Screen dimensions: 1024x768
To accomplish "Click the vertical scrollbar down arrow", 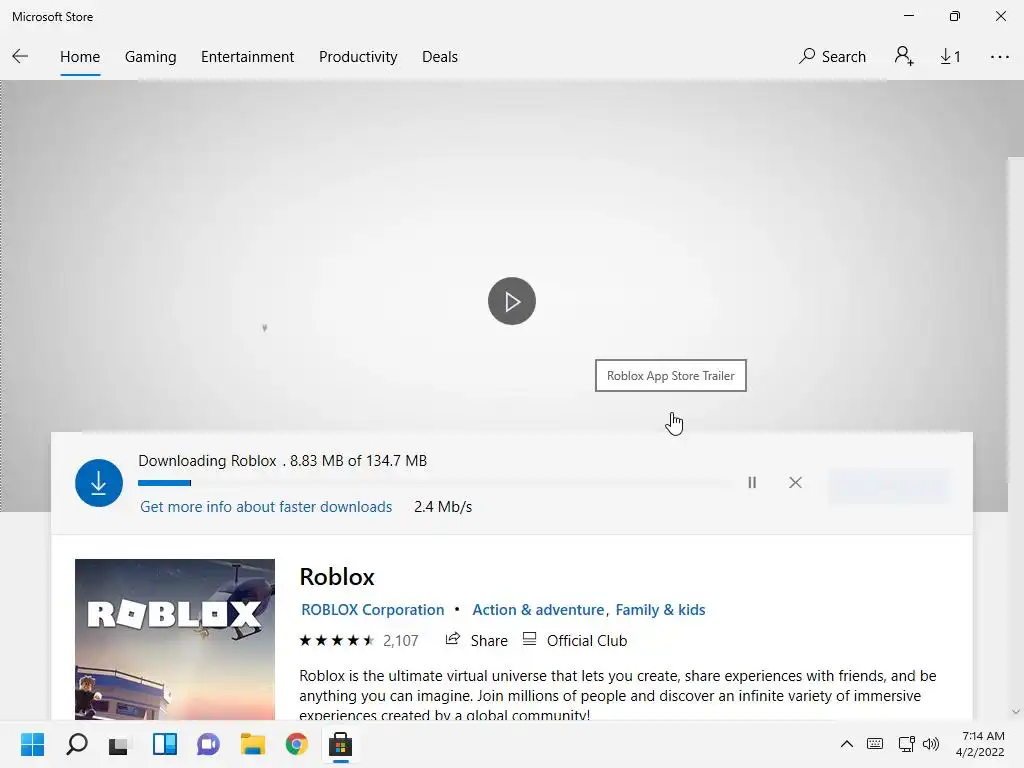I will point(1016,712).
